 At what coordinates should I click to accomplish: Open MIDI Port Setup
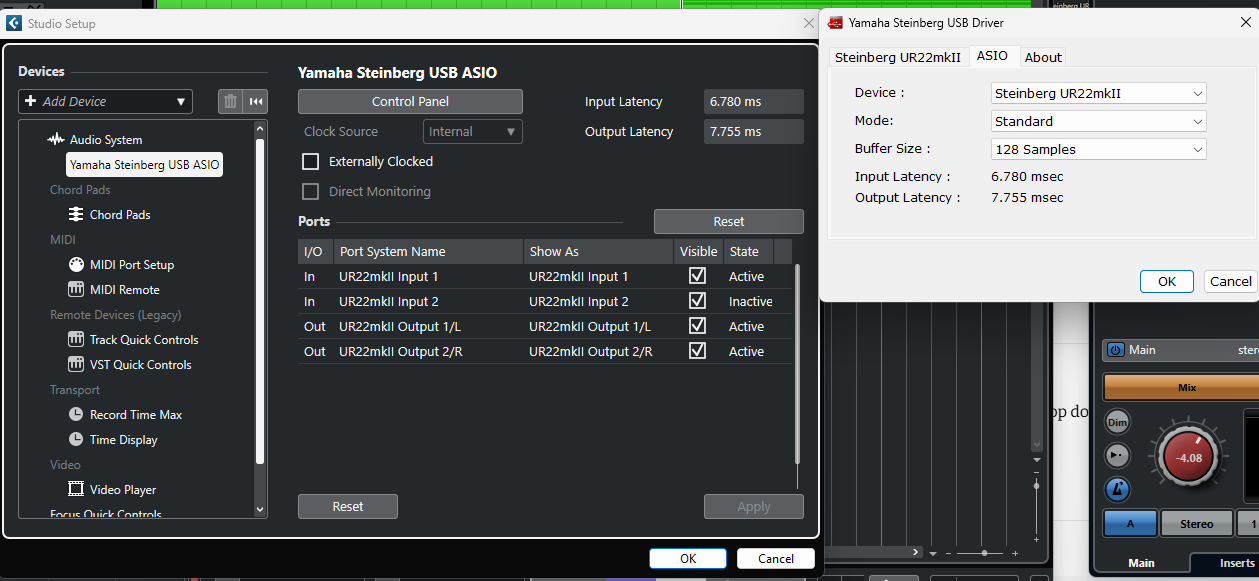click(131, 265)
